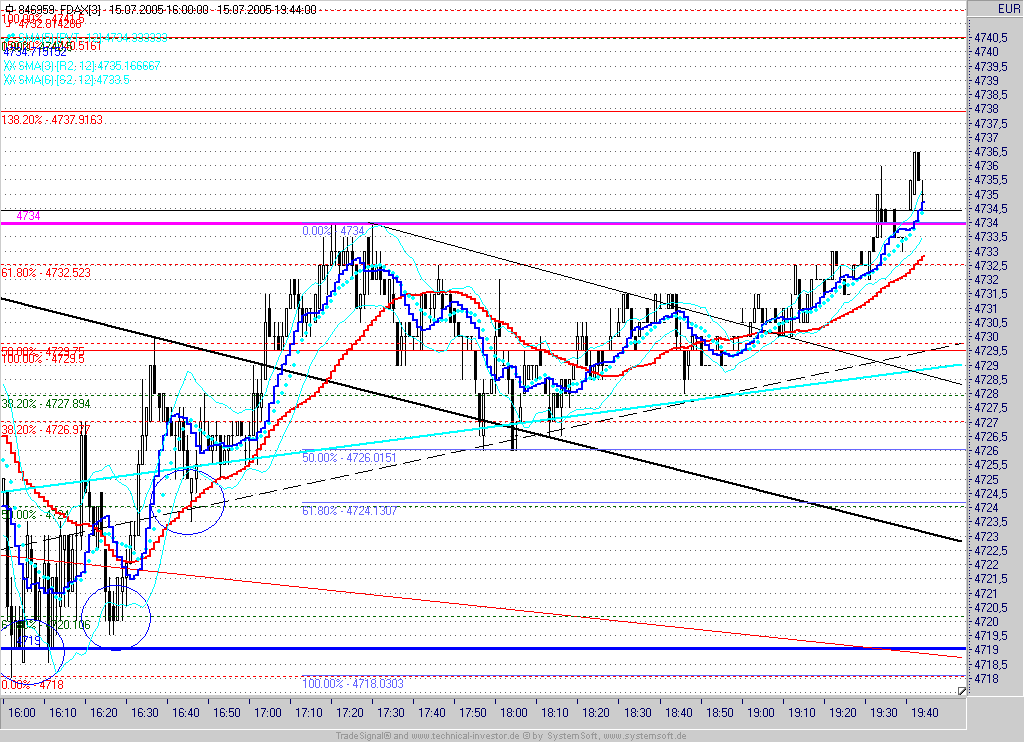The width and height of the screenshot is (1024, 742).
Task: Click the 100.00% - 4718.0303 Fibonacci label
Action: click(353, 684)
